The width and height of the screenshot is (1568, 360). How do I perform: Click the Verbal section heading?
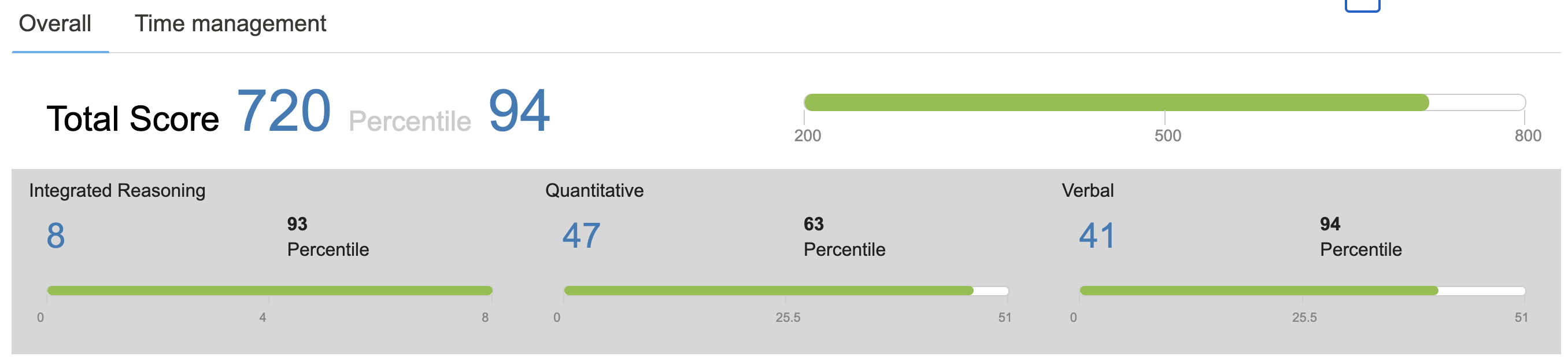tap(1087, 190)
